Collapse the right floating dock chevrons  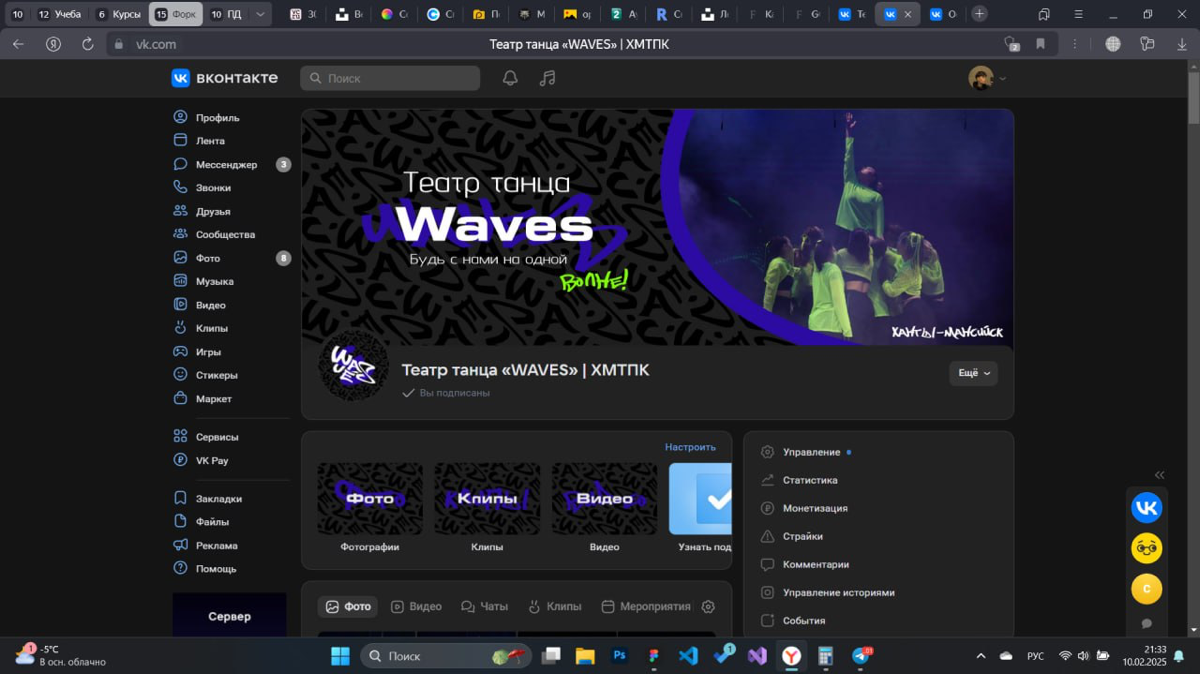click(1160, 475)
